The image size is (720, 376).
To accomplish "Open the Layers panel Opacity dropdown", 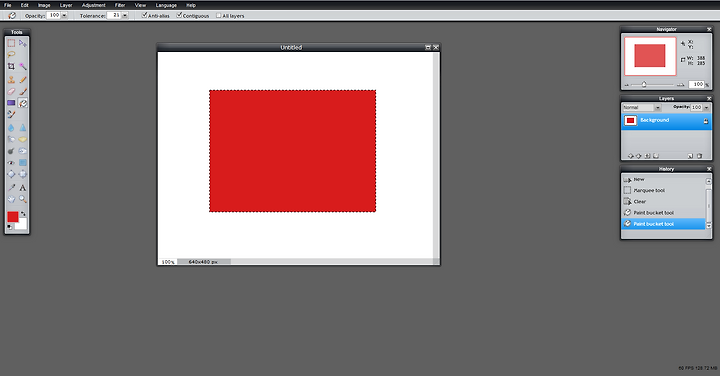I will (706, 107).
